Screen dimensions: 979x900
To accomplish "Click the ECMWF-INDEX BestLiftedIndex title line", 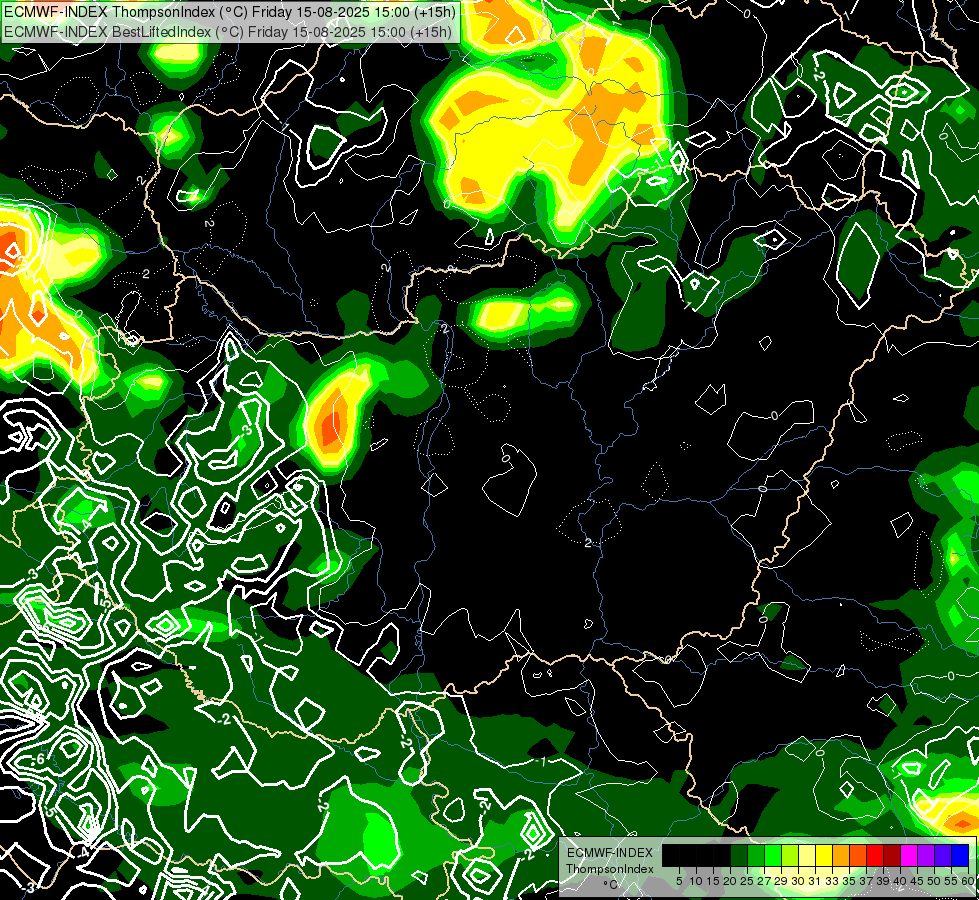I will (228, 31).
